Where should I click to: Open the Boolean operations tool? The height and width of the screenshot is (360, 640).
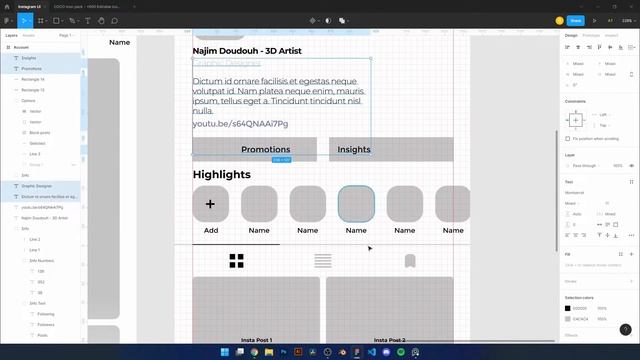tap(342, 20)
